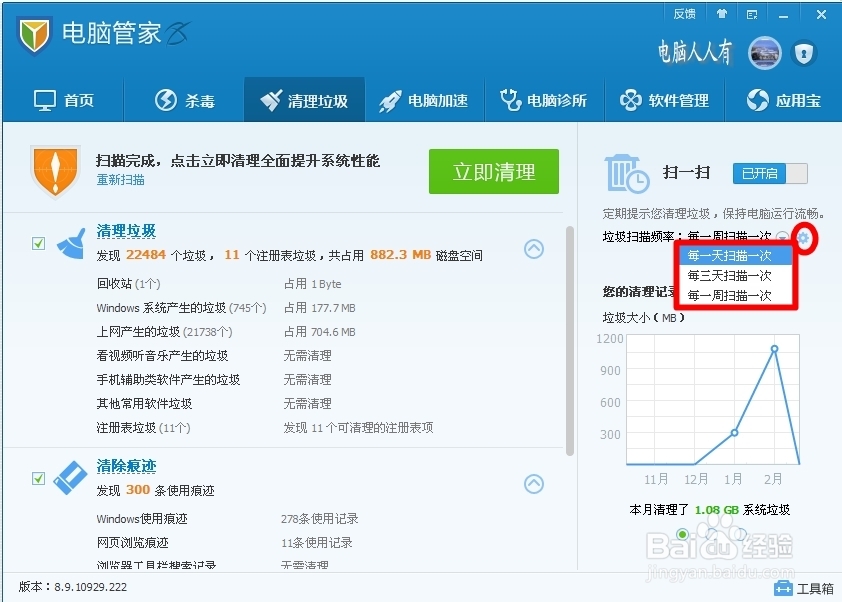Click the orange scan-result shield icon
This screenshot has width=842, height=602.
pos(55,171)
